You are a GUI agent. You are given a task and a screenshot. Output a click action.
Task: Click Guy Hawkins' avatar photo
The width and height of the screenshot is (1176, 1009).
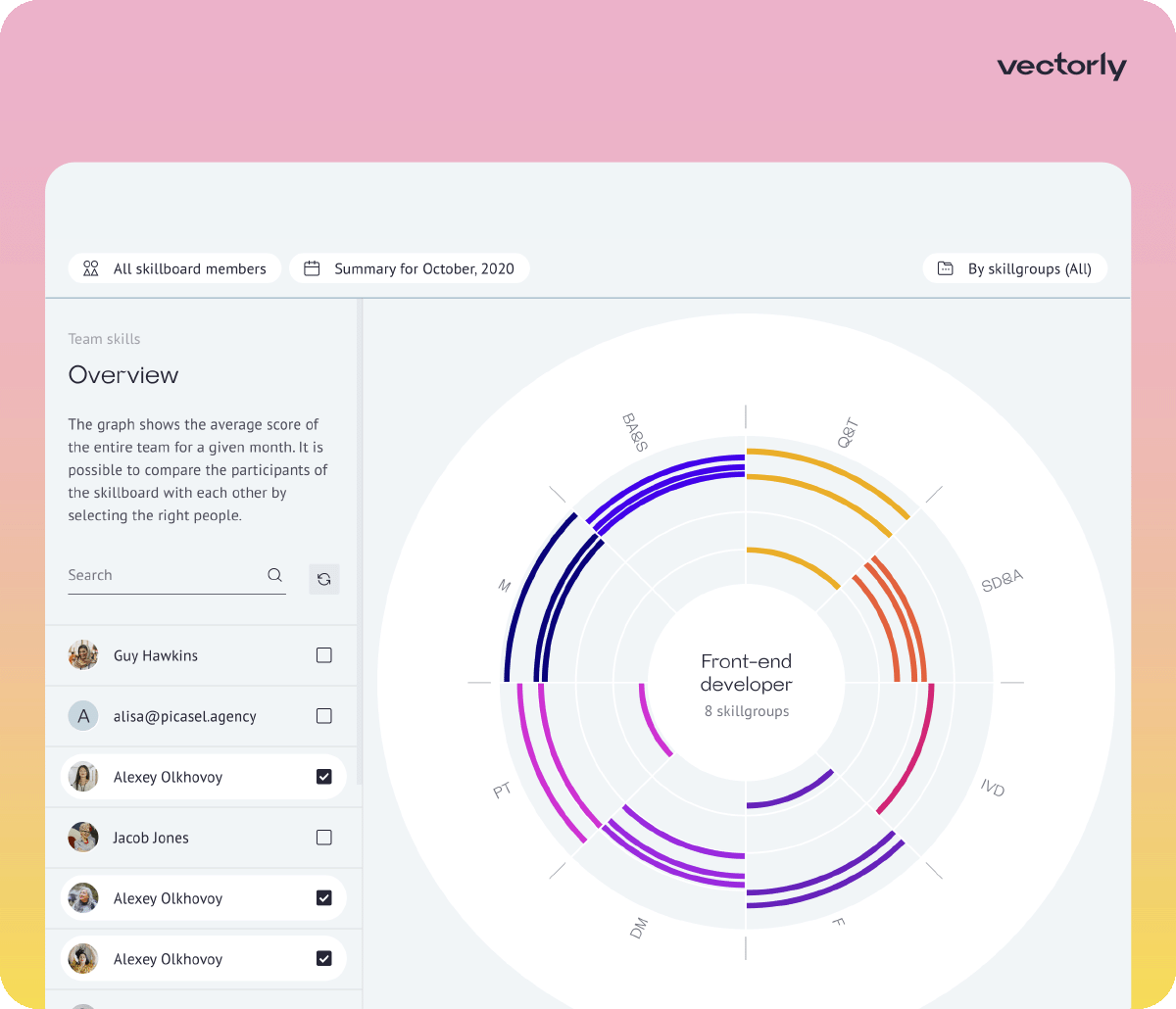[x=83, y=655]
